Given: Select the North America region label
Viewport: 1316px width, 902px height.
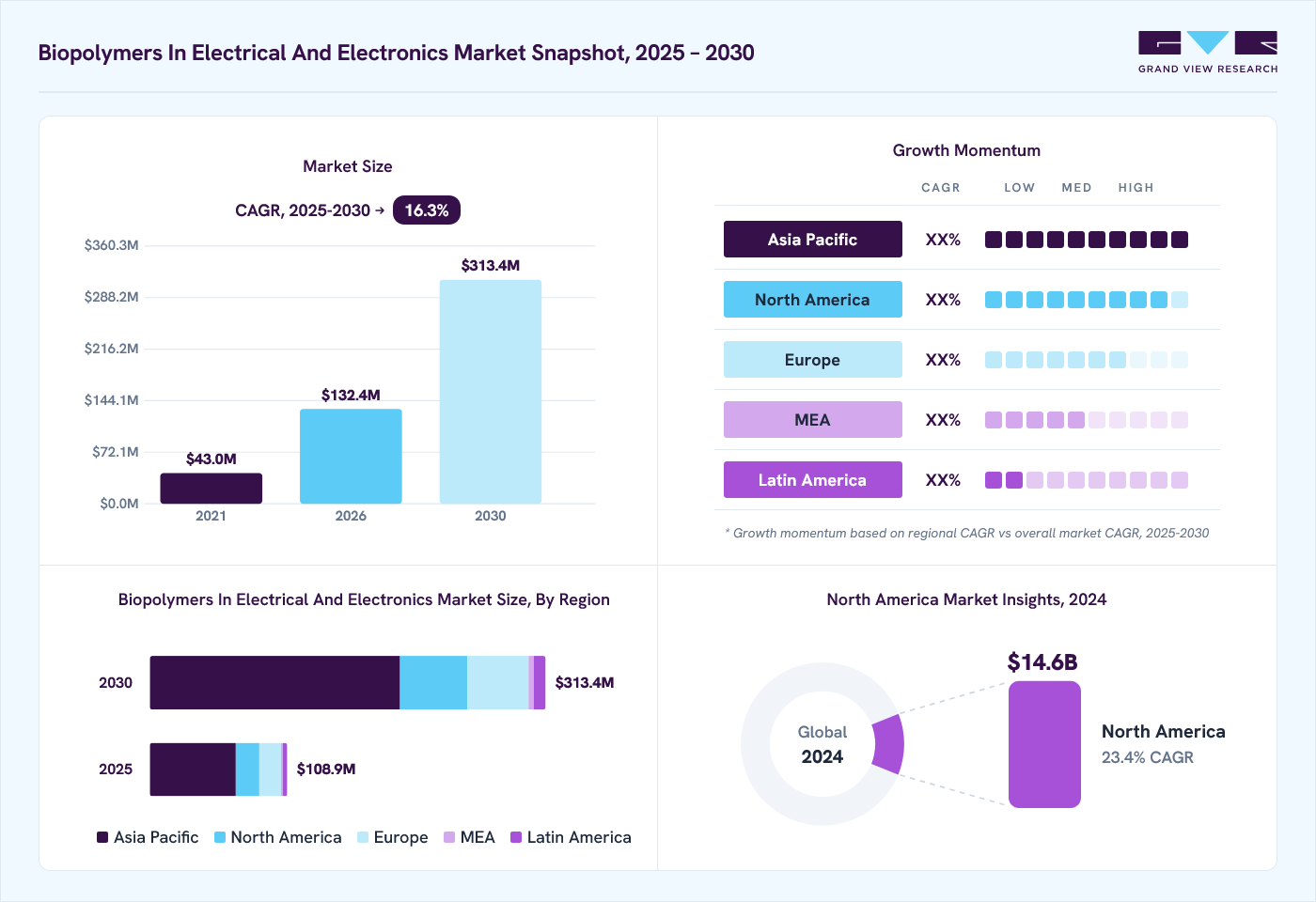Looking at the screenshot, I should click(x=812, y=300).
